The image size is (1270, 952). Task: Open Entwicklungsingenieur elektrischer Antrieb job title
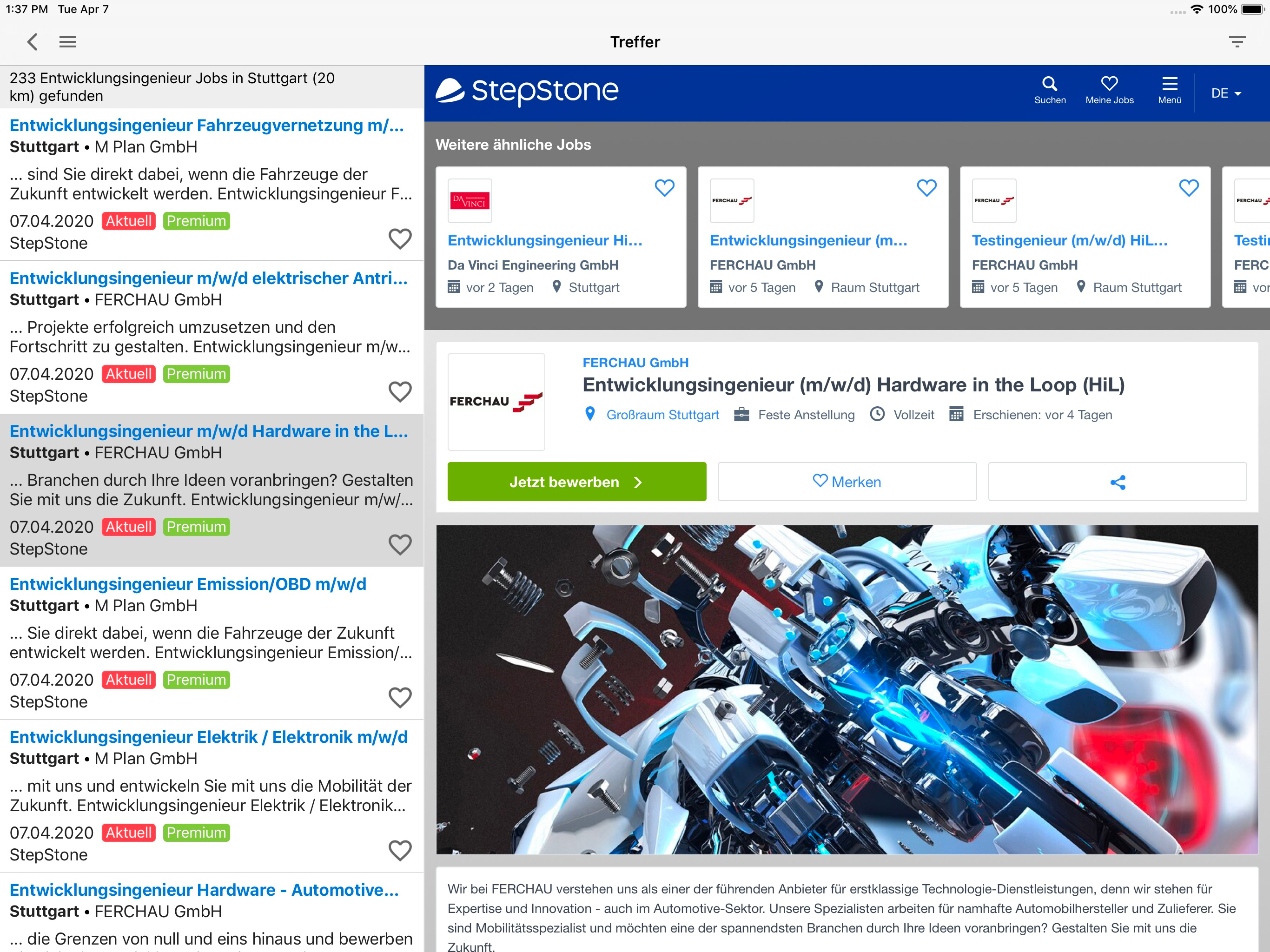[208, 278]
